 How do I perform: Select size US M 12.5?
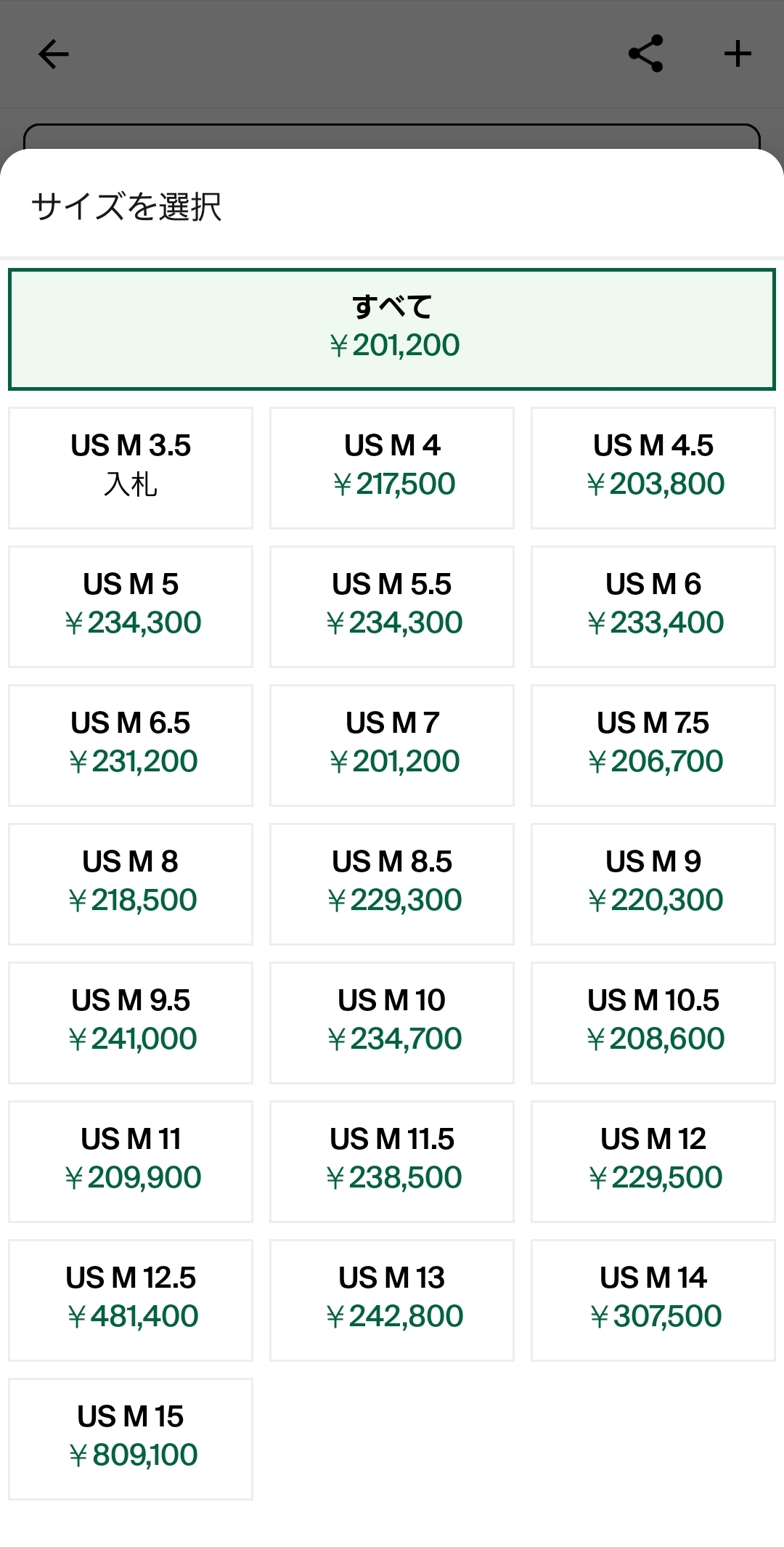[x=131, y=1300]
